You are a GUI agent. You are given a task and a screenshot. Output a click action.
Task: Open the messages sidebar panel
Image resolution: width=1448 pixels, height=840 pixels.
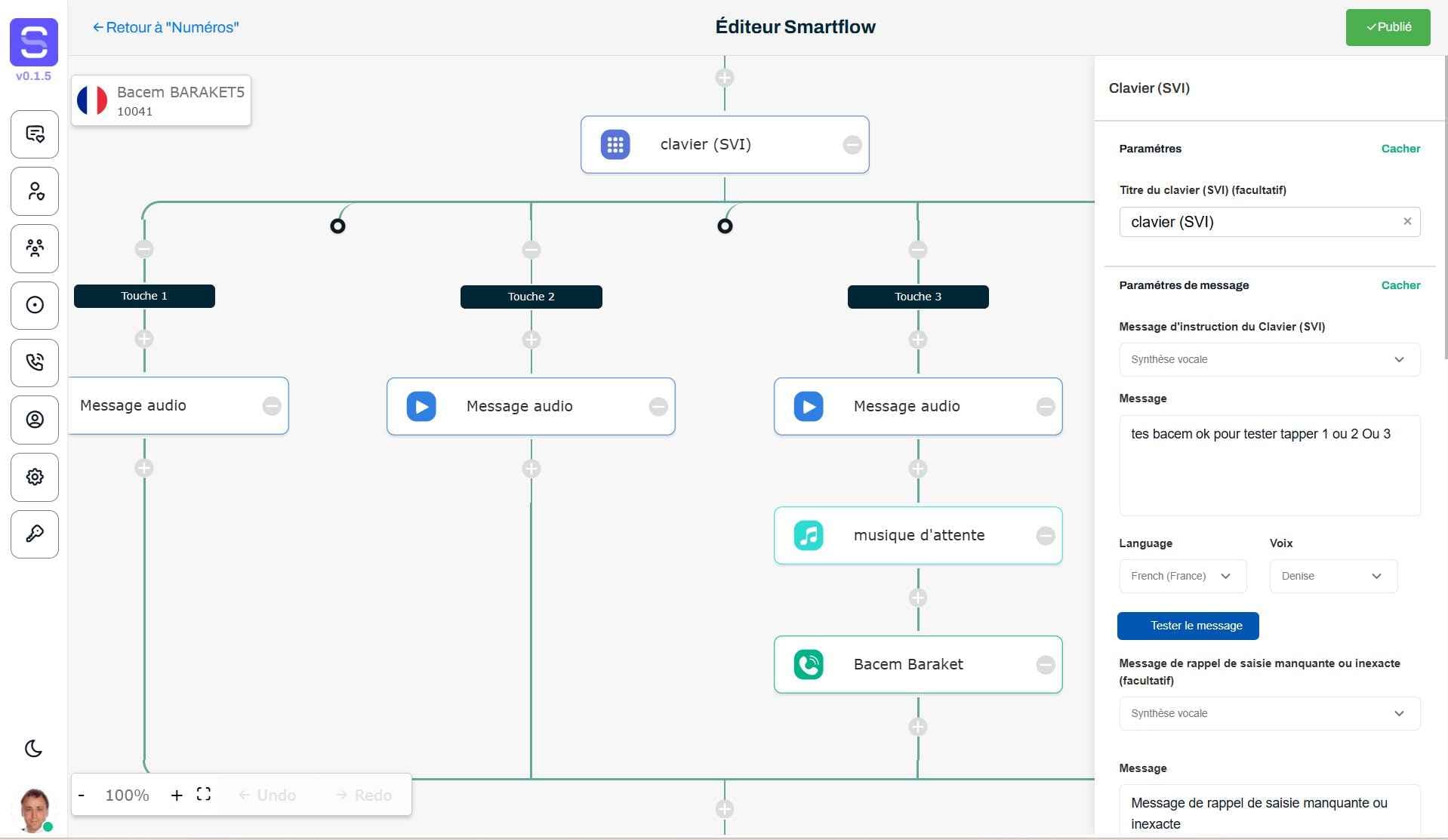coord(34,134)
